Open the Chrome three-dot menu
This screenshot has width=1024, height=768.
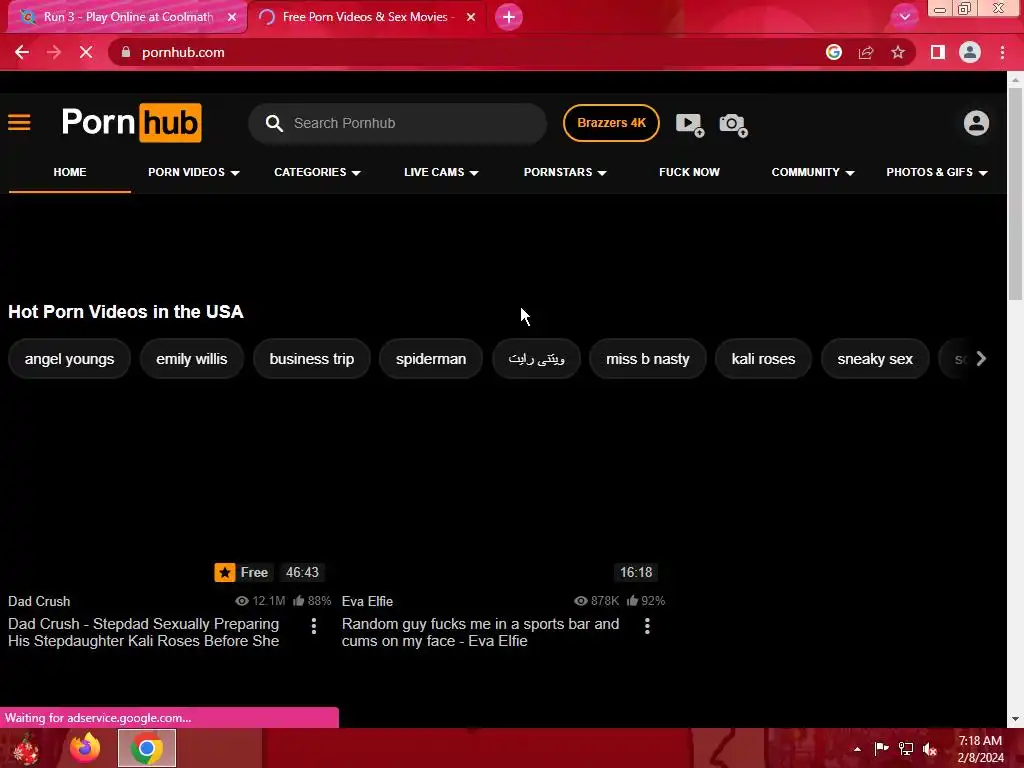(1002, 52)
